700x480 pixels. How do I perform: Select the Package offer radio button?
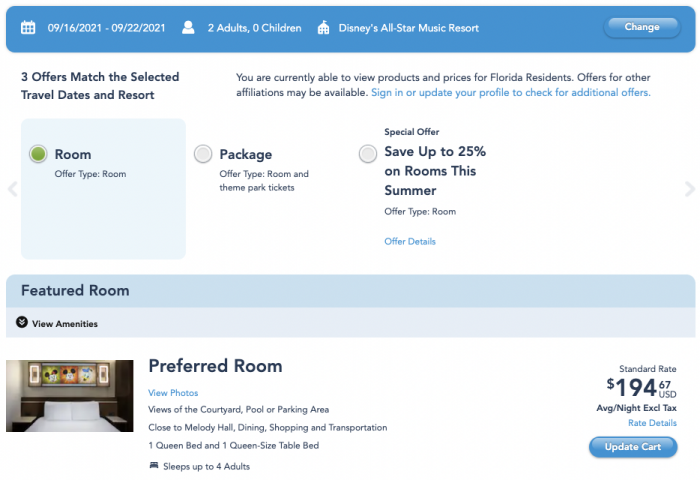203,154
